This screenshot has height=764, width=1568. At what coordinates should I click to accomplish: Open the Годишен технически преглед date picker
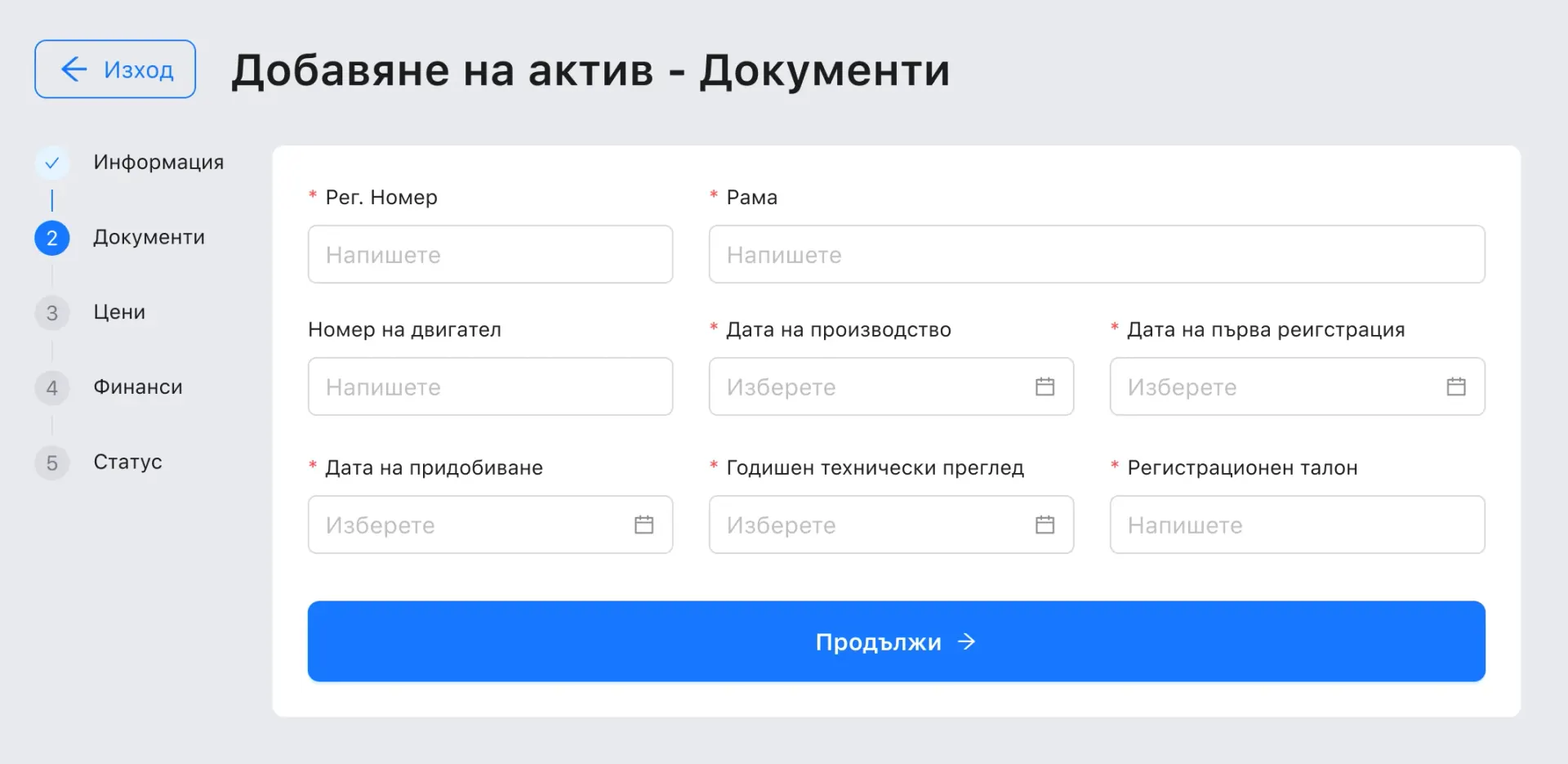tap(891, 525)
